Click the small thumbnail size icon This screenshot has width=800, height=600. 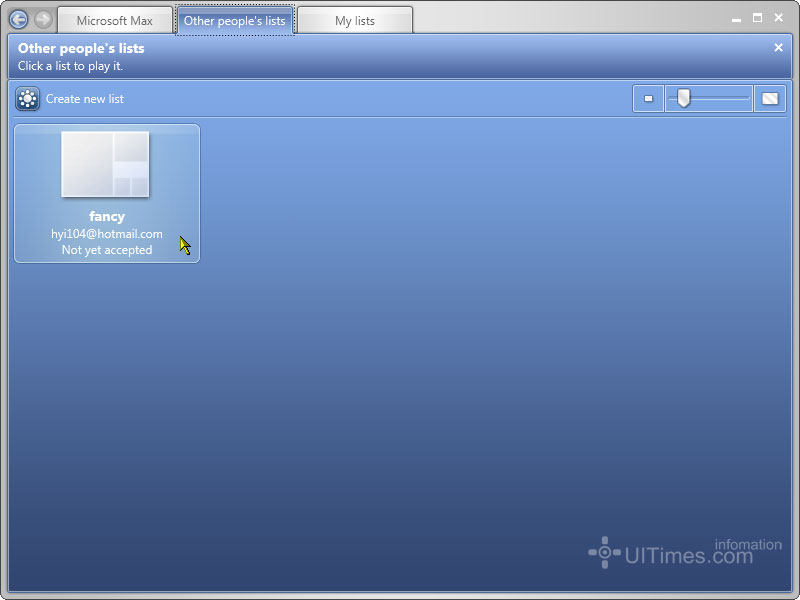click(x=648, y=98)
